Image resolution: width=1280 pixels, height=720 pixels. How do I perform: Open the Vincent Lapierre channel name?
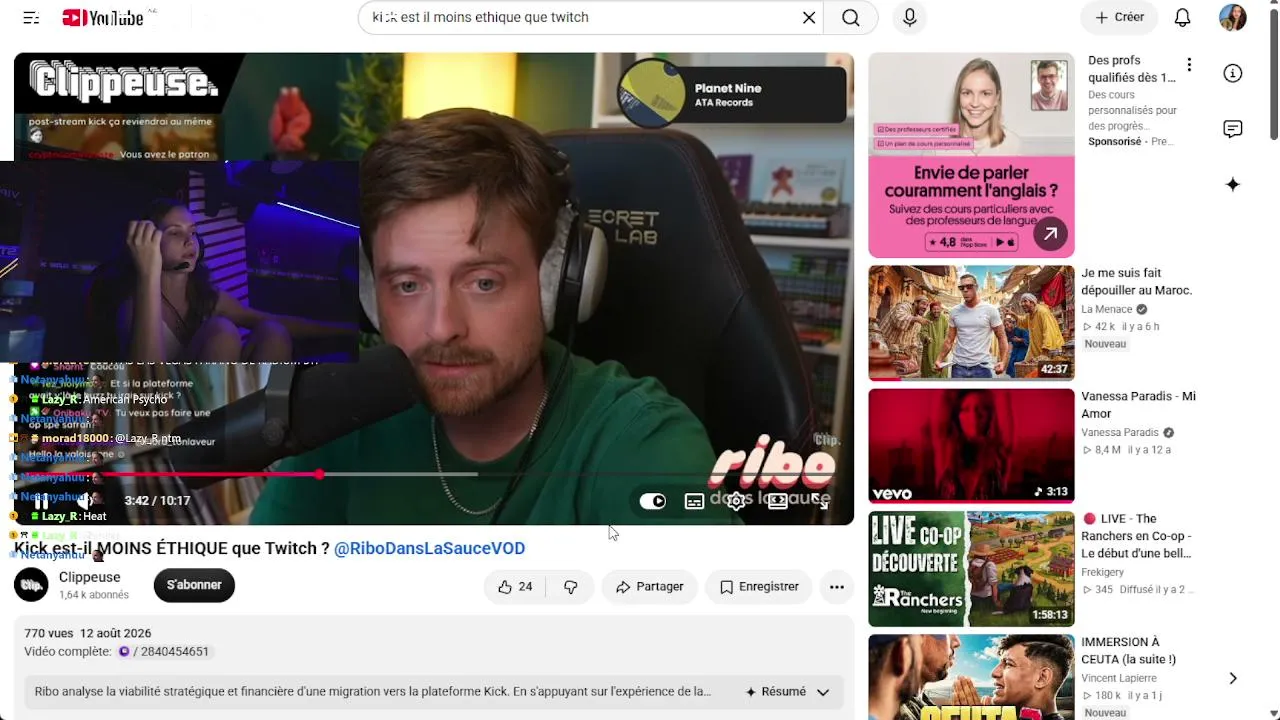pos(1120,678)
